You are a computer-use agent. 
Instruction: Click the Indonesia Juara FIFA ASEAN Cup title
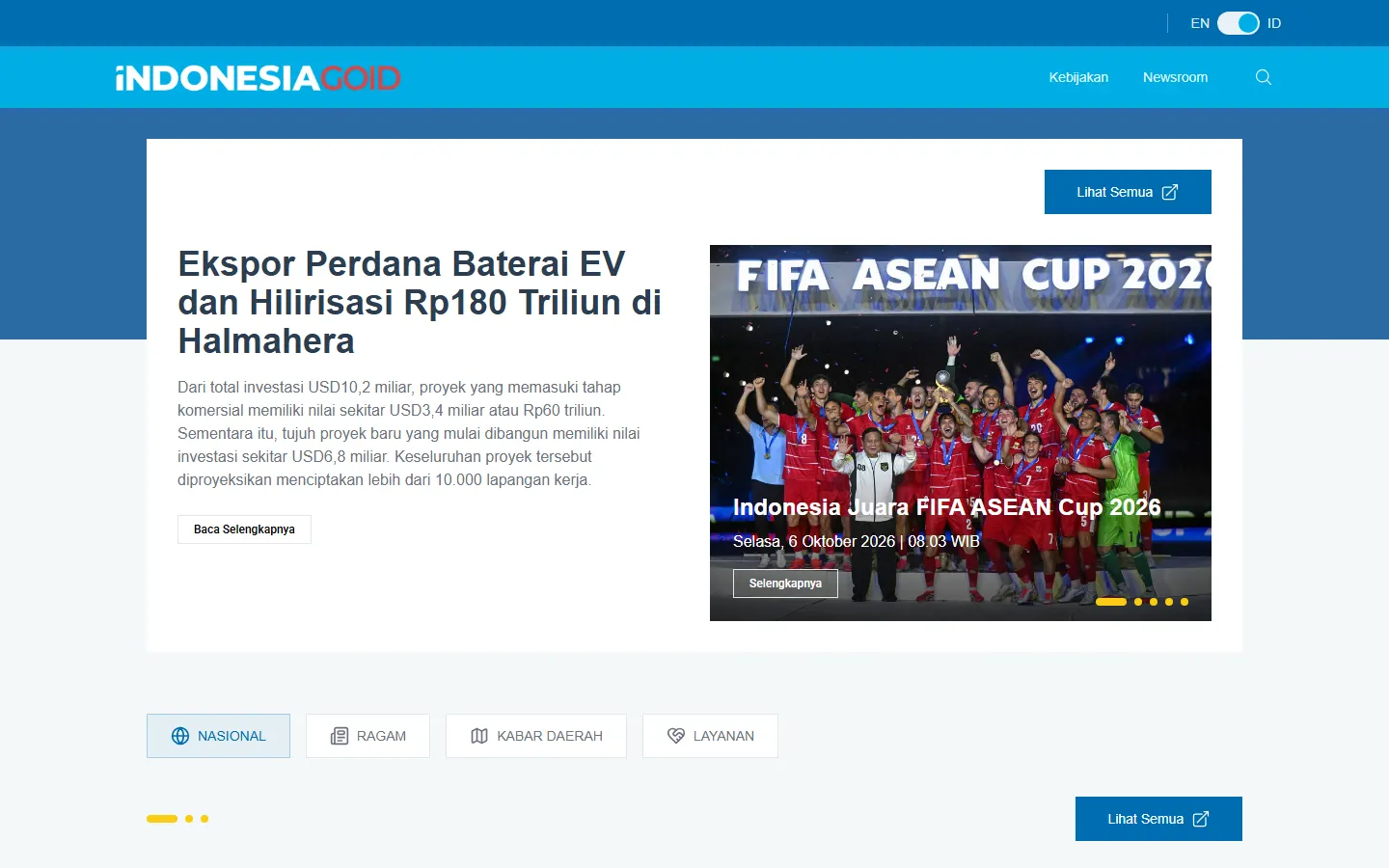click(x=947, y=507)
